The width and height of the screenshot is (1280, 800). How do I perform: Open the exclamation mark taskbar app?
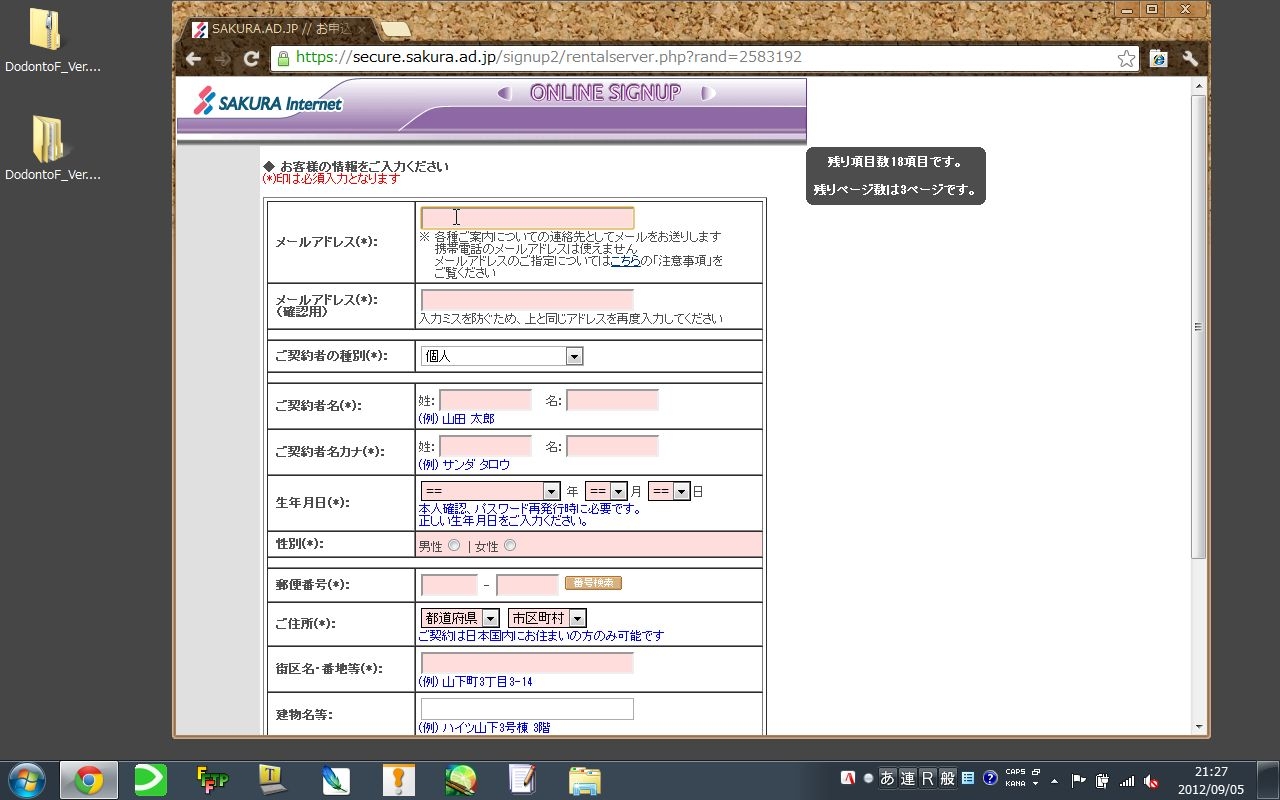coord(398,780)
